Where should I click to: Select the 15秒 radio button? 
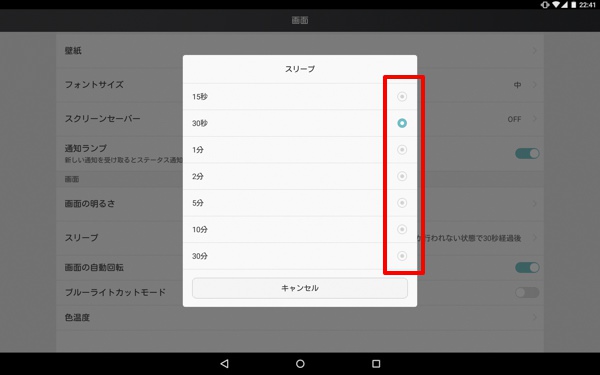coord(402,96)
